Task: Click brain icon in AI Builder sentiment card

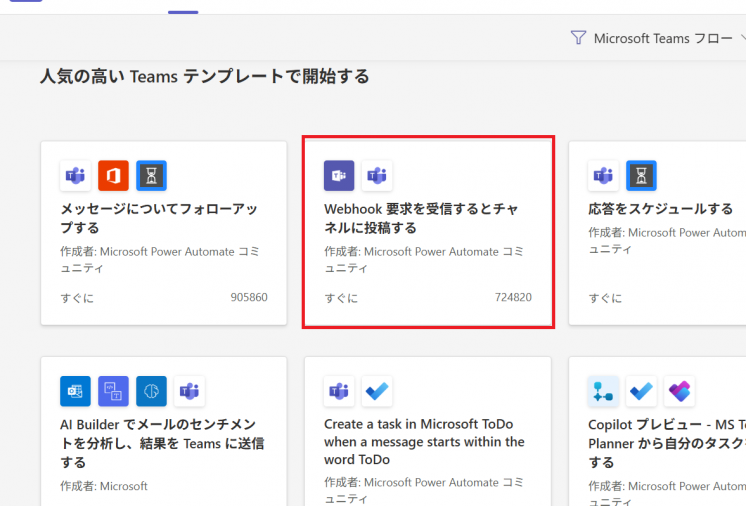Action: click(152, 391)
